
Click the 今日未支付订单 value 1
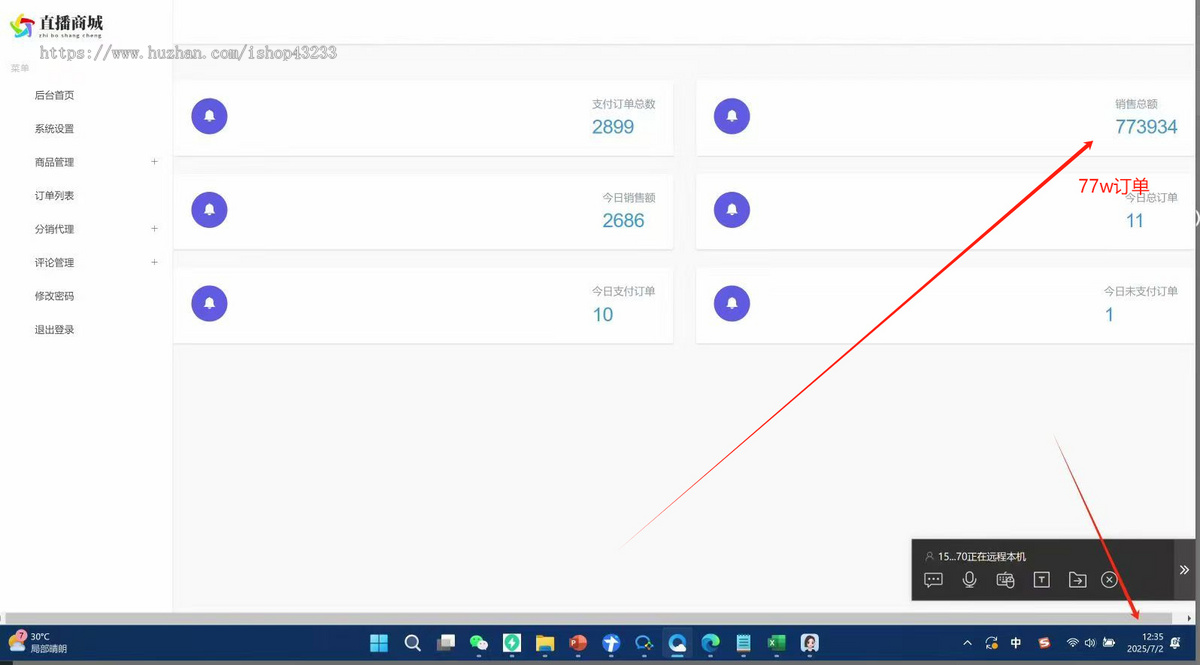1109,315
